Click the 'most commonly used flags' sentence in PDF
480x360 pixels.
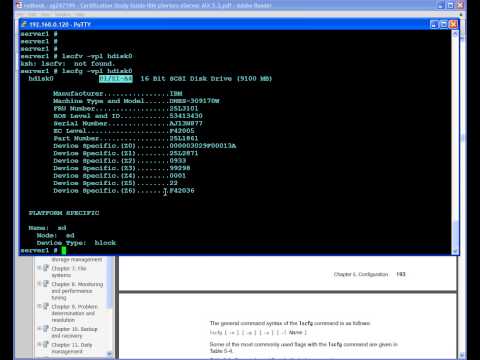click(304, 347)
